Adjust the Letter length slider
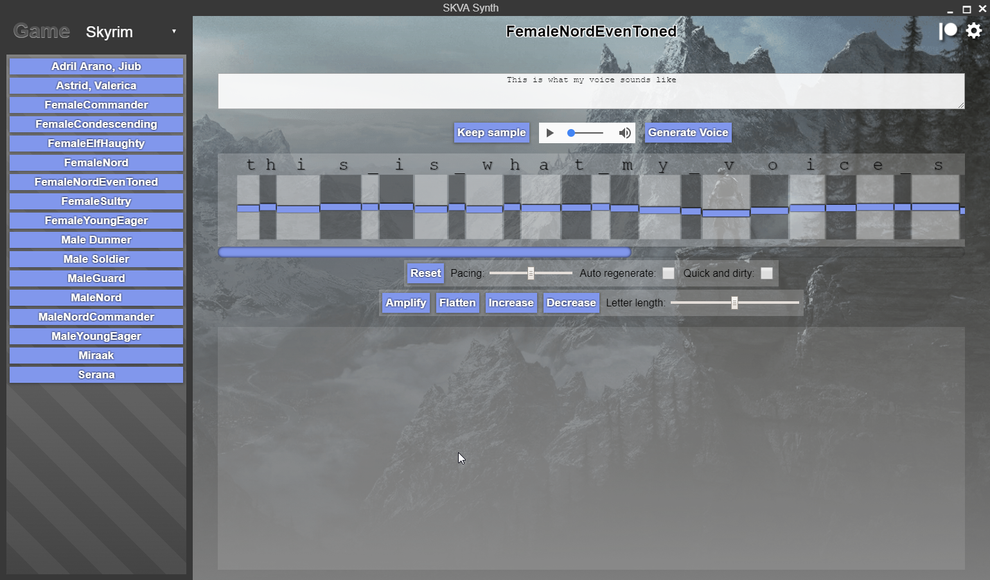 [734, 303]
